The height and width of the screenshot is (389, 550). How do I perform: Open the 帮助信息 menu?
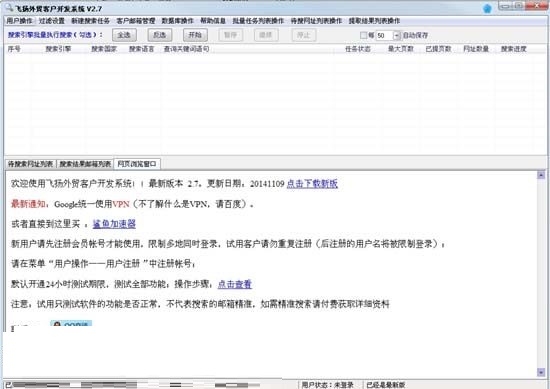pos(213,21)
